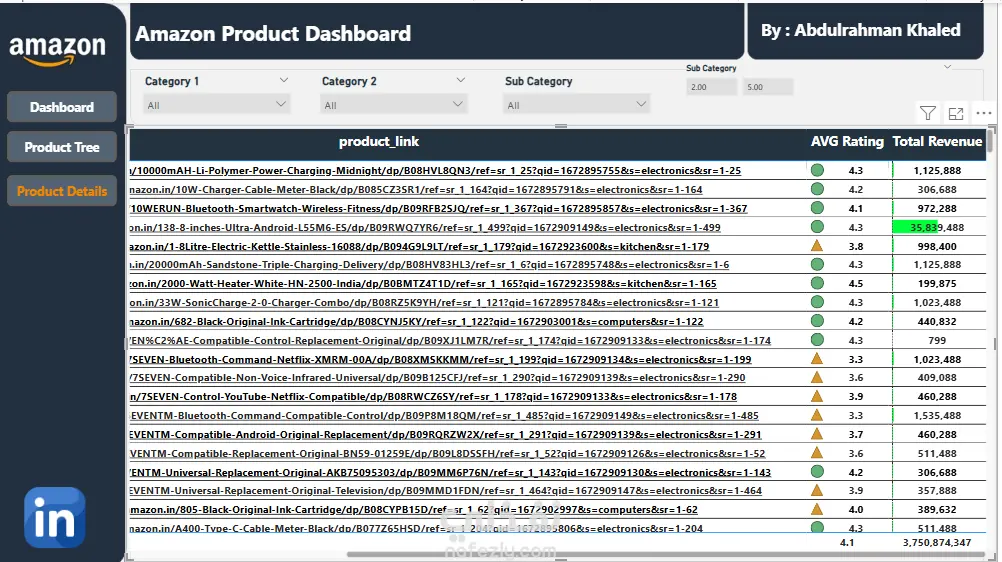Screen dimensions: 1002x562
Task: Open the 10000mAh Li-Polymer Power Charging link
Action: click(x=435, y=171)
